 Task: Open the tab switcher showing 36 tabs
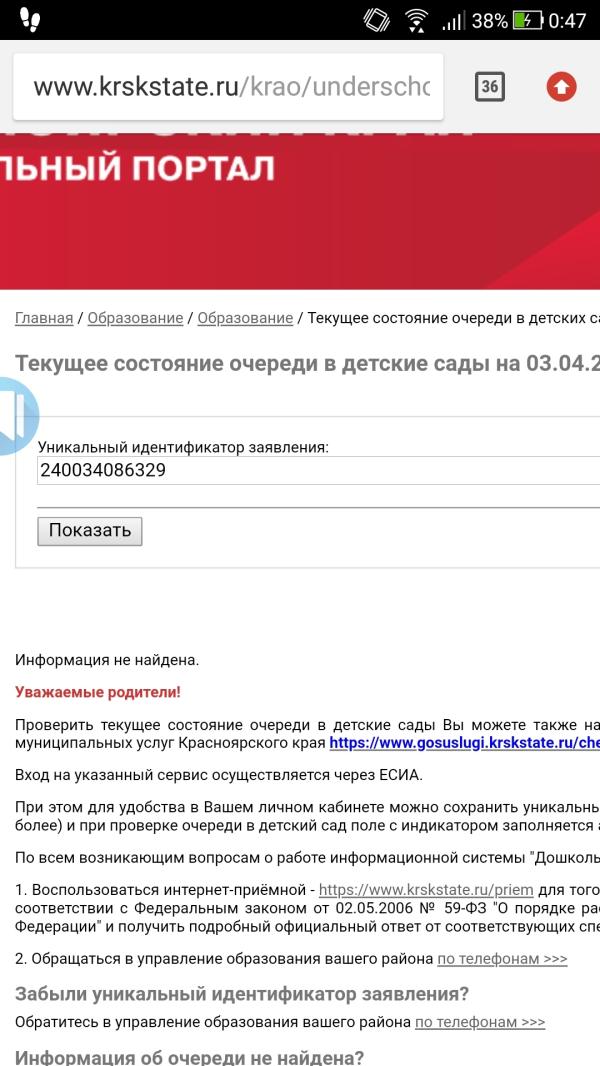coord(489,87)
